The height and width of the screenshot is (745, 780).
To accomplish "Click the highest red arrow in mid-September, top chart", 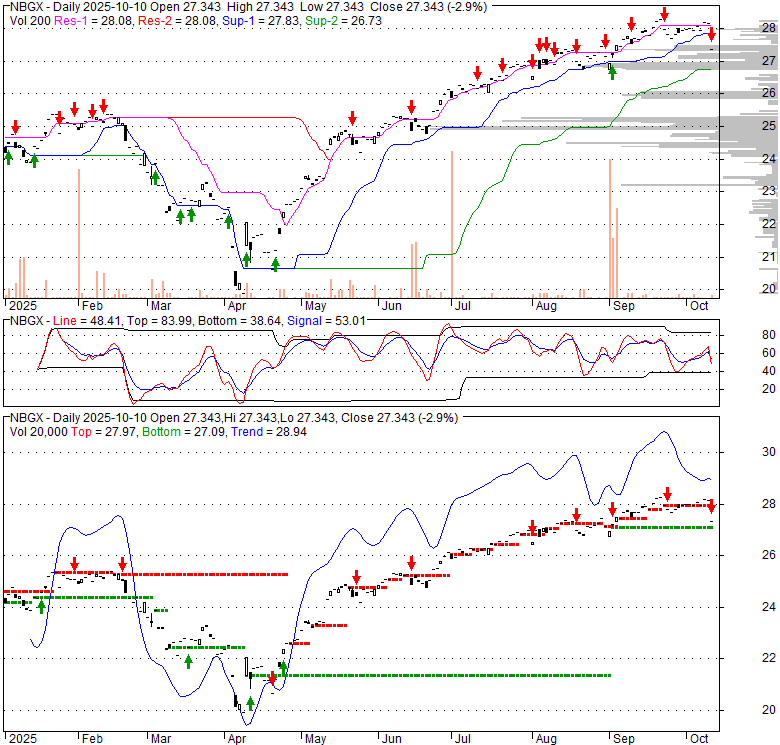I will click(665, 15).
